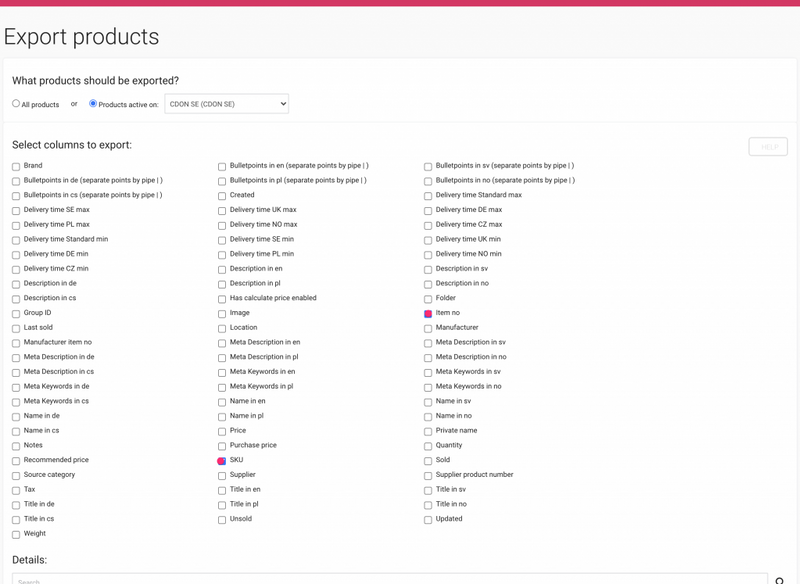Select the Manufacturer column checkbox
Screen dimensions: 800x584
tap(428, 328)
